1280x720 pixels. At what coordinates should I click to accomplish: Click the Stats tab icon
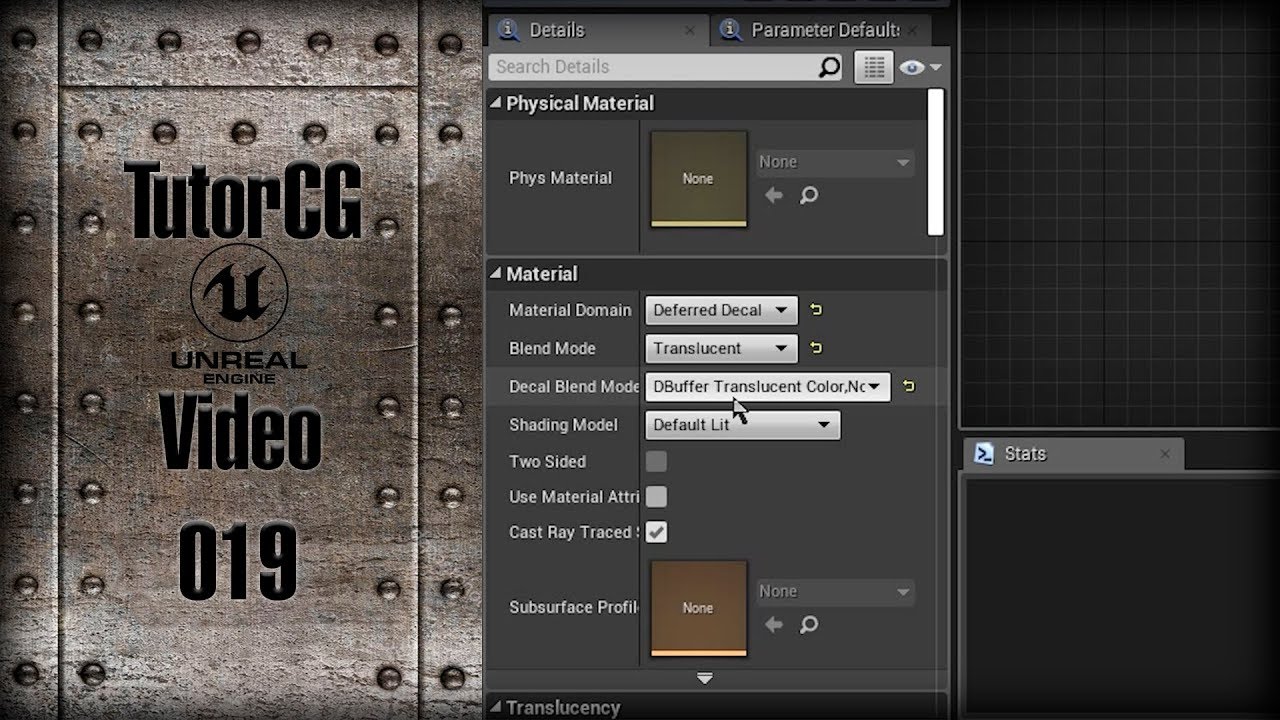pyautogui.click(x=984, y=454)
